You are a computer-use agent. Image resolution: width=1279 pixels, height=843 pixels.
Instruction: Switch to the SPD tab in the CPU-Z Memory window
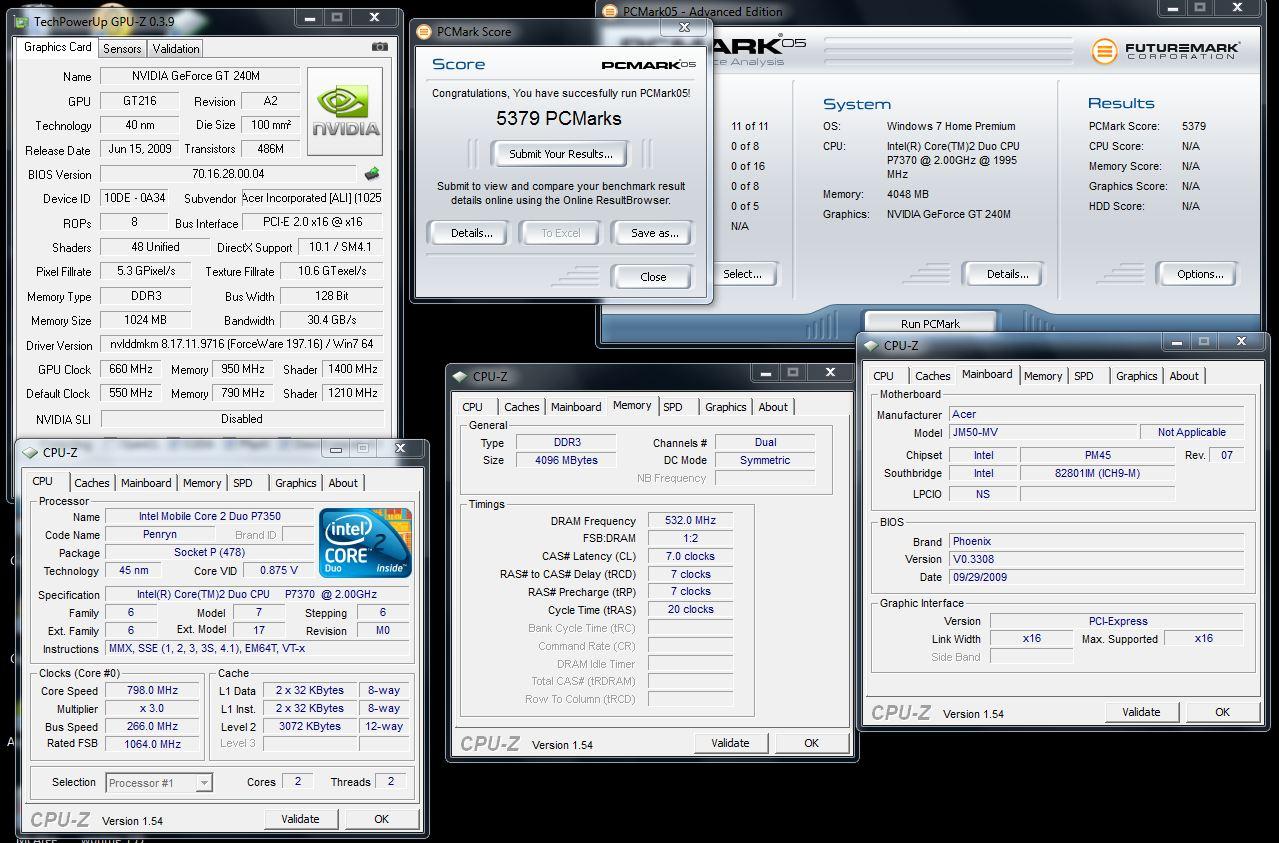(x=673, y=407)
